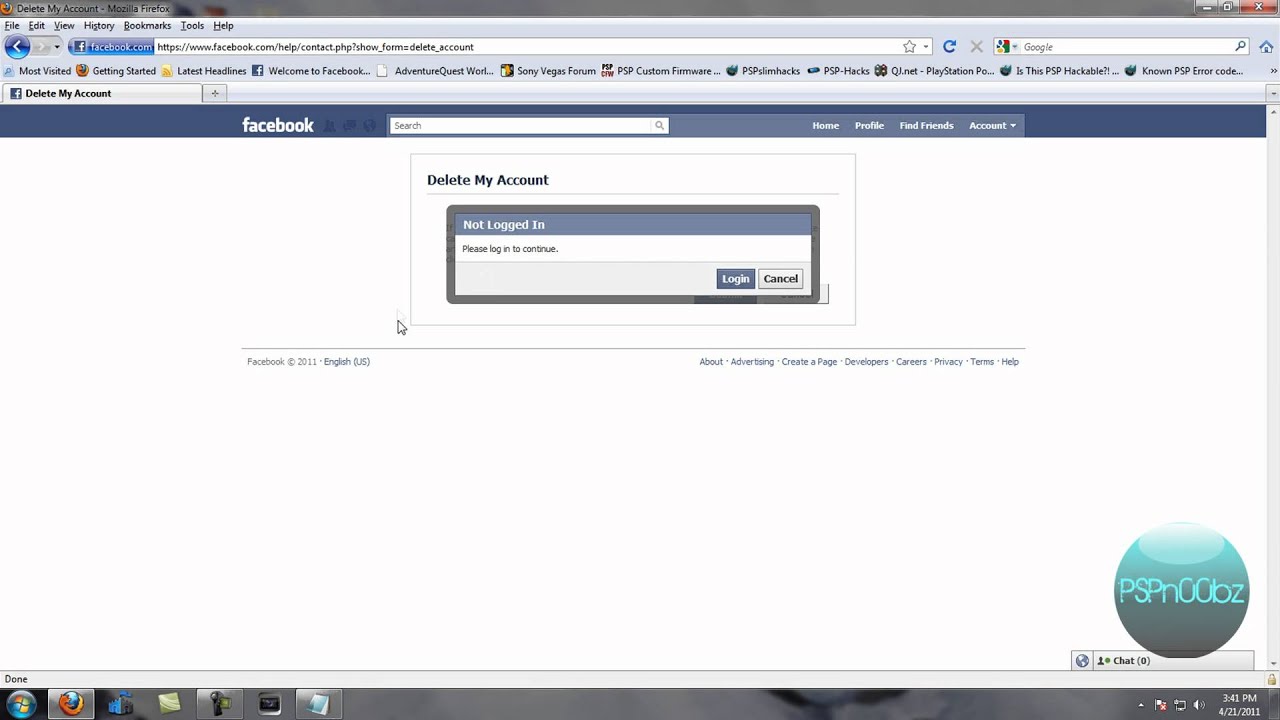Open the Advertising footer link
Image resolution: width=1280 pixels, height=720 pixels.
click(752, 362)
